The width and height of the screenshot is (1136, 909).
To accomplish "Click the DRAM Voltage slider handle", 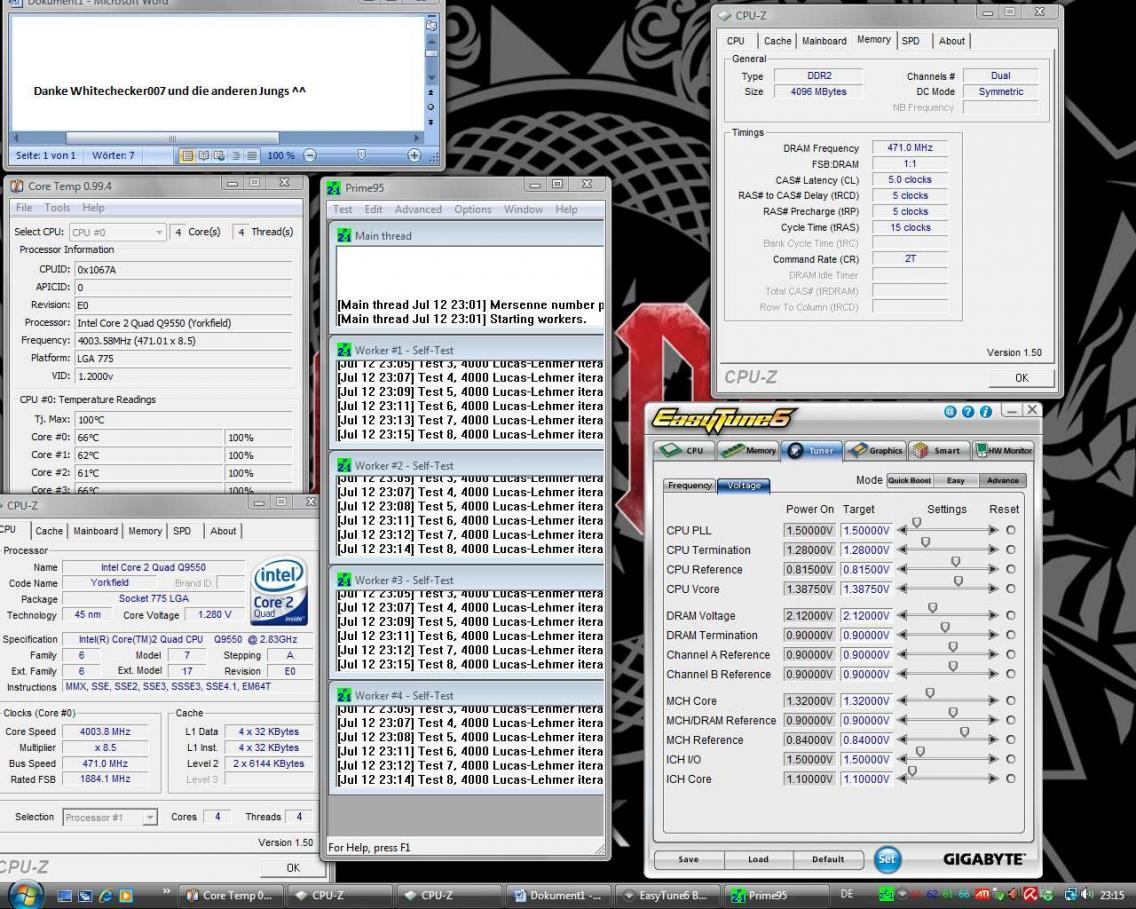I will pyautogui.click(x=932, y=608).
